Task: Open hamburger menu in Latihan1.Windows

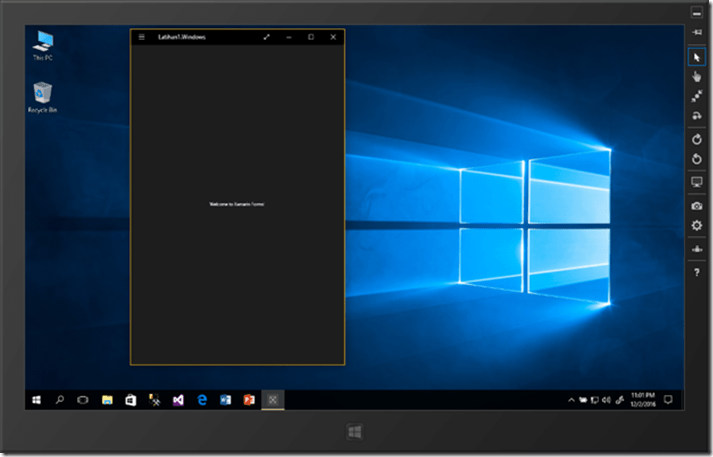Action: click(141, 37)
